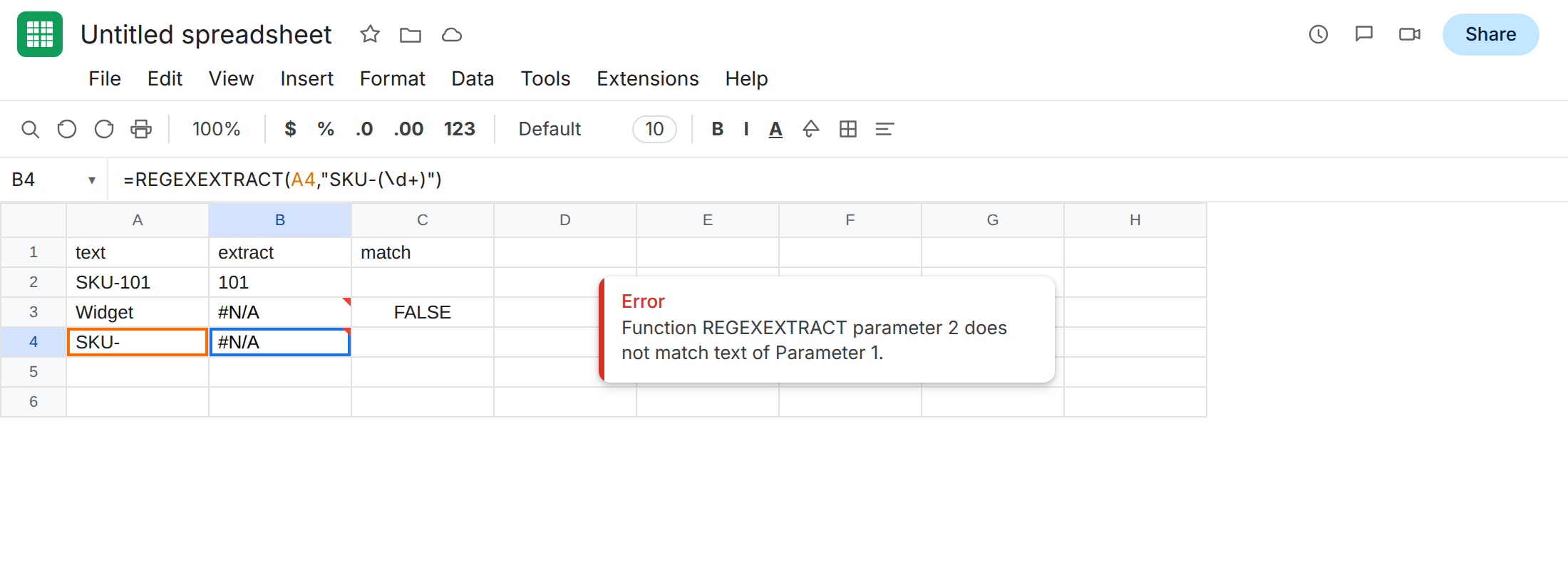Star the Untitled spreadsheet

370,34
